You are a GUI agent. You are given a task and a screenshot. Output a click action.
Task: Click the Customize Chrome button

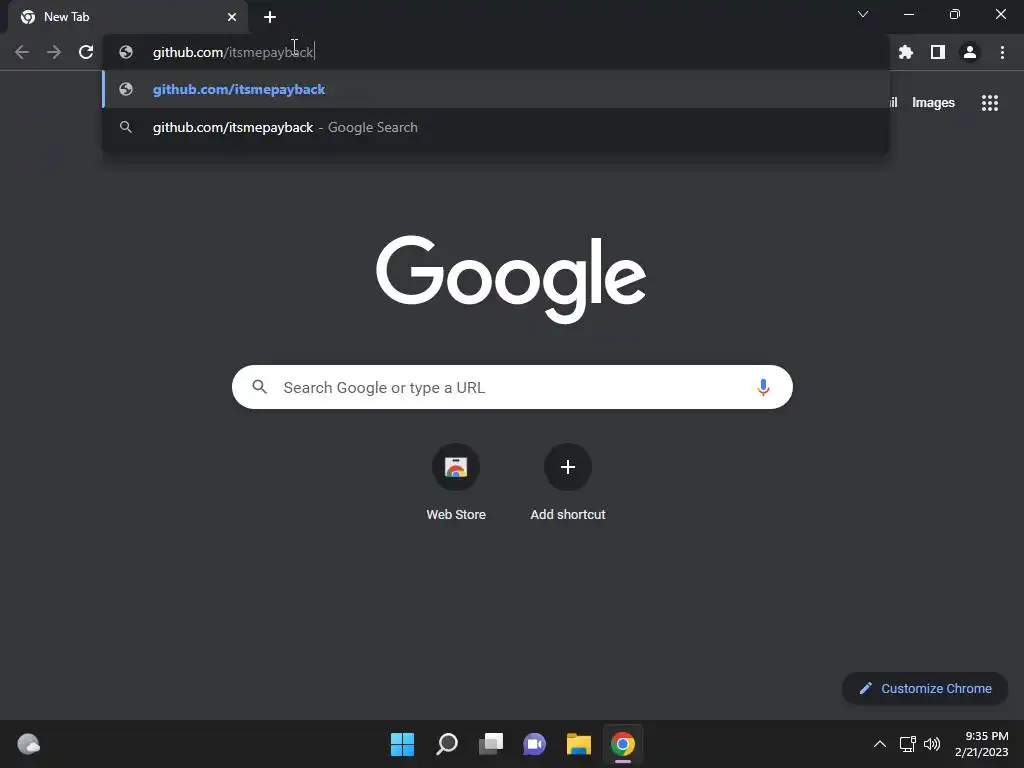pos(925,688)
